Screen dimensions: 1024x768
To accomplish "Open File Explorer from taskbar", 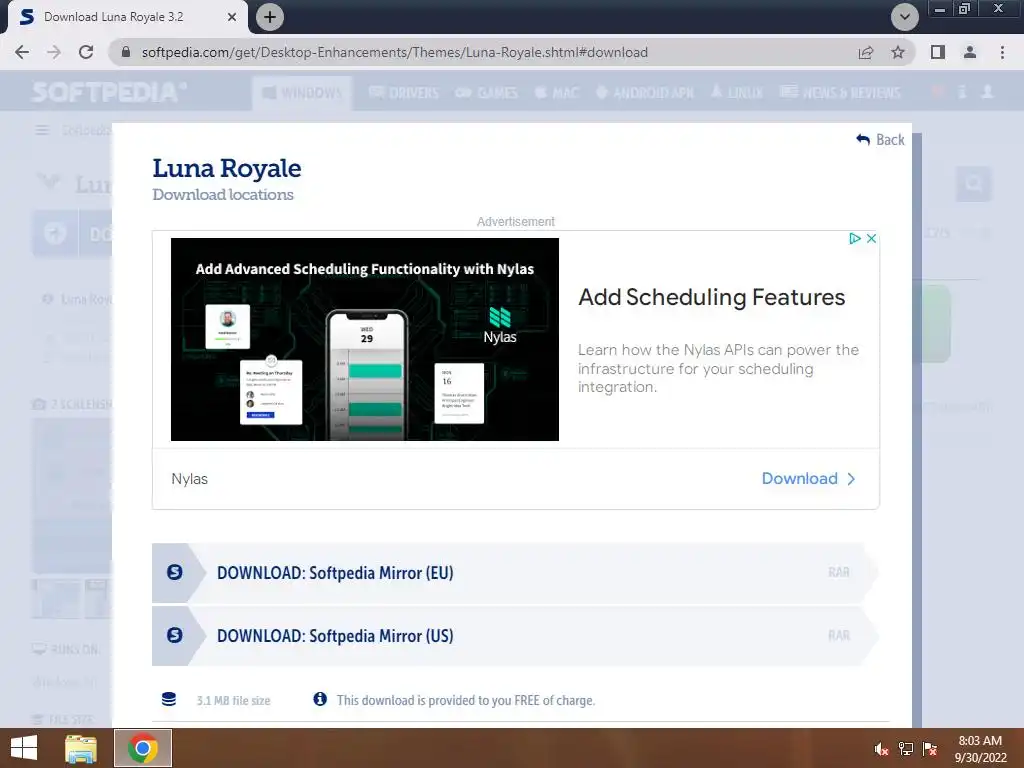I will click(x=81, y=748).
